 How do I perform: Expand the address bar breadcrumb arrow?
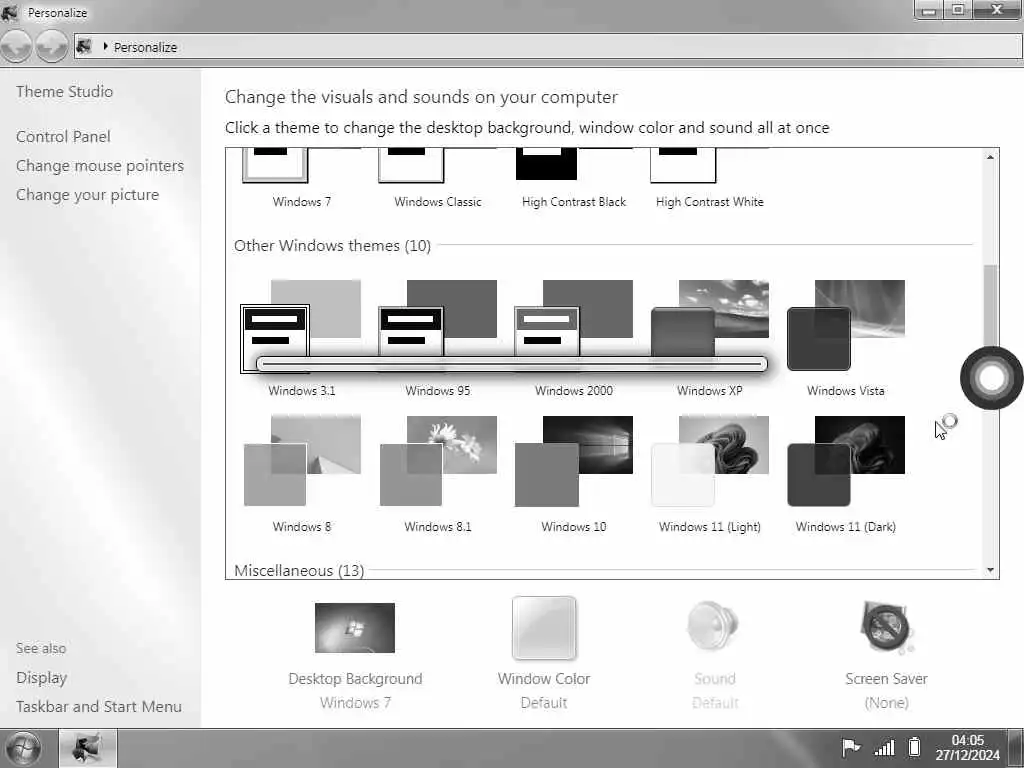point(105,46)
